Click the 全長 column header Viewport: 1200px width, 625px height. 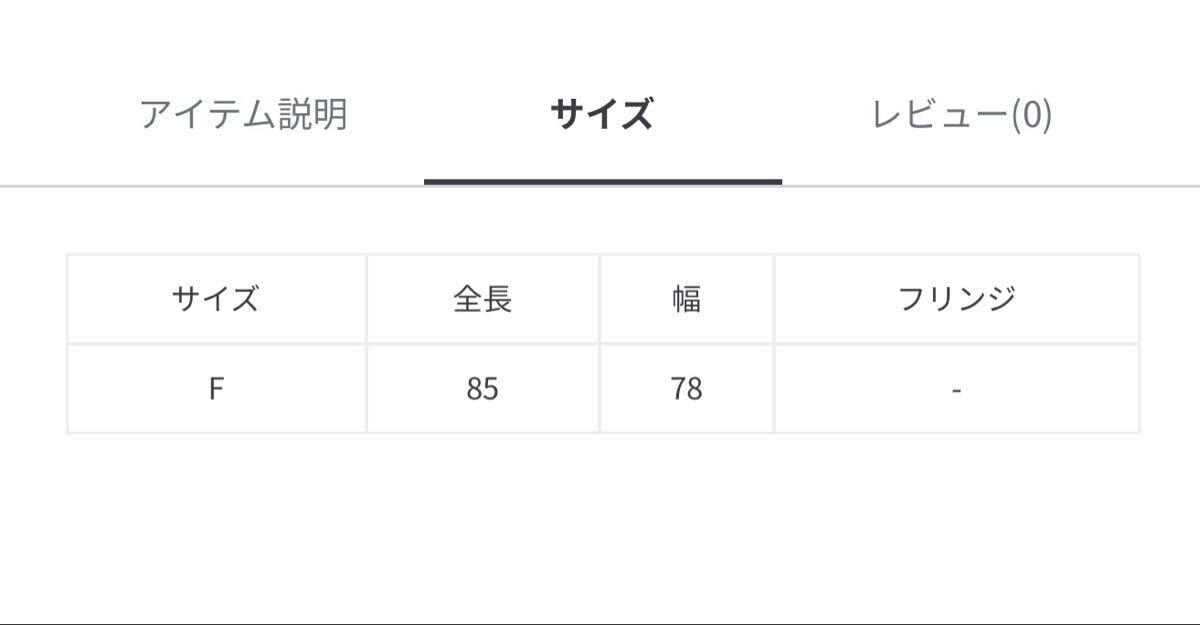click(x=482, y=299)
